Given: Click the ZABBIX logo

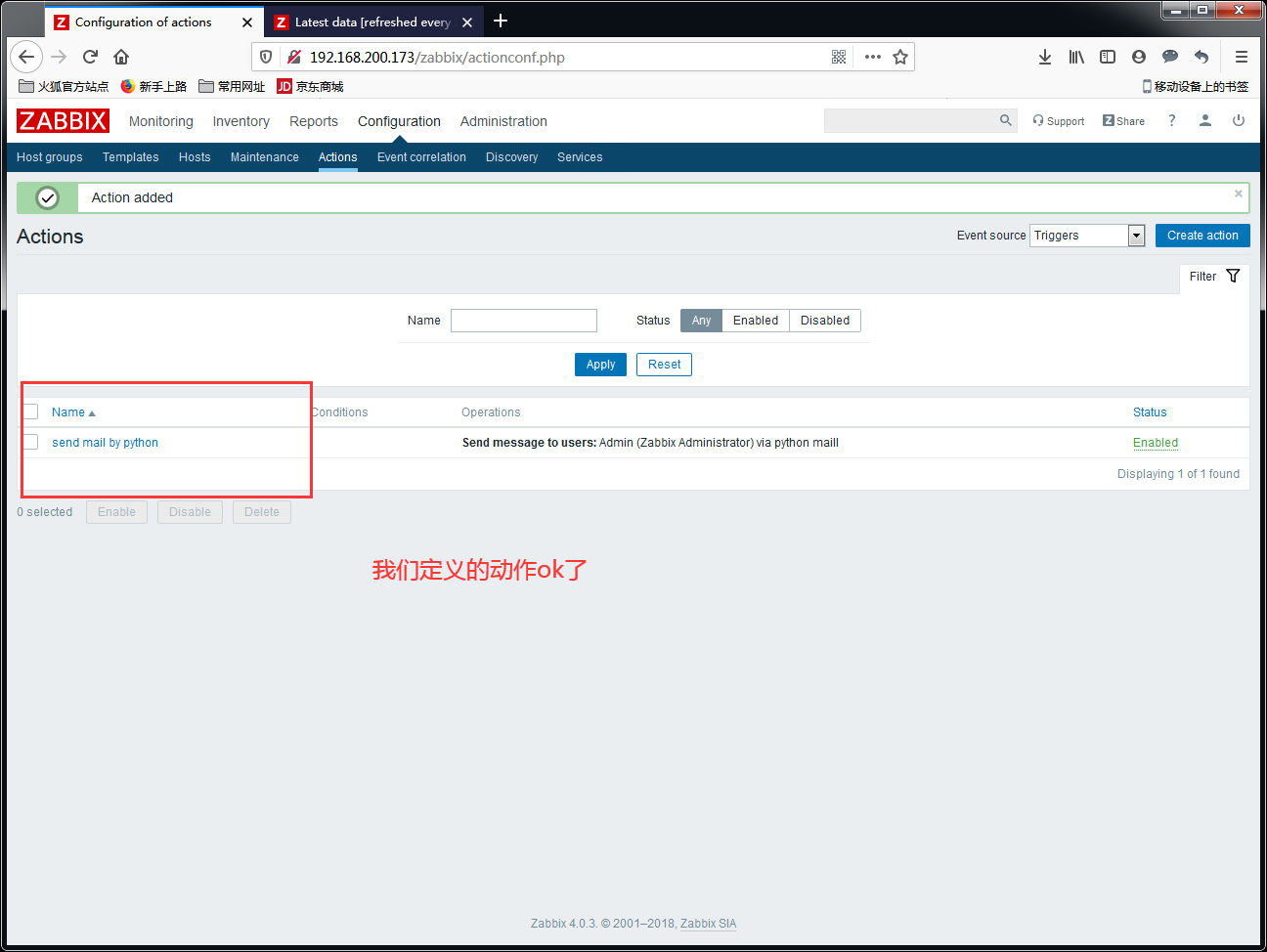Looking at the screenshot, I should pyautogui.click(x=63, y=120).
